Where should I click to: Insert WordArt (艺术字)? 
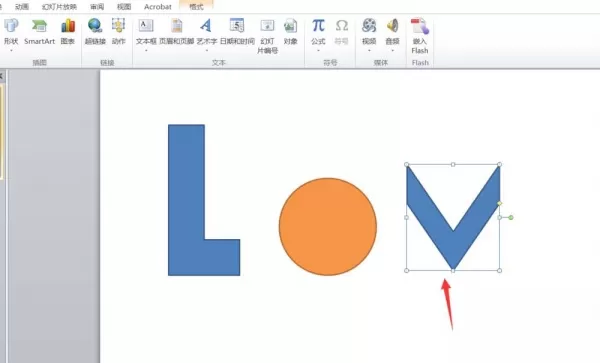207,32
